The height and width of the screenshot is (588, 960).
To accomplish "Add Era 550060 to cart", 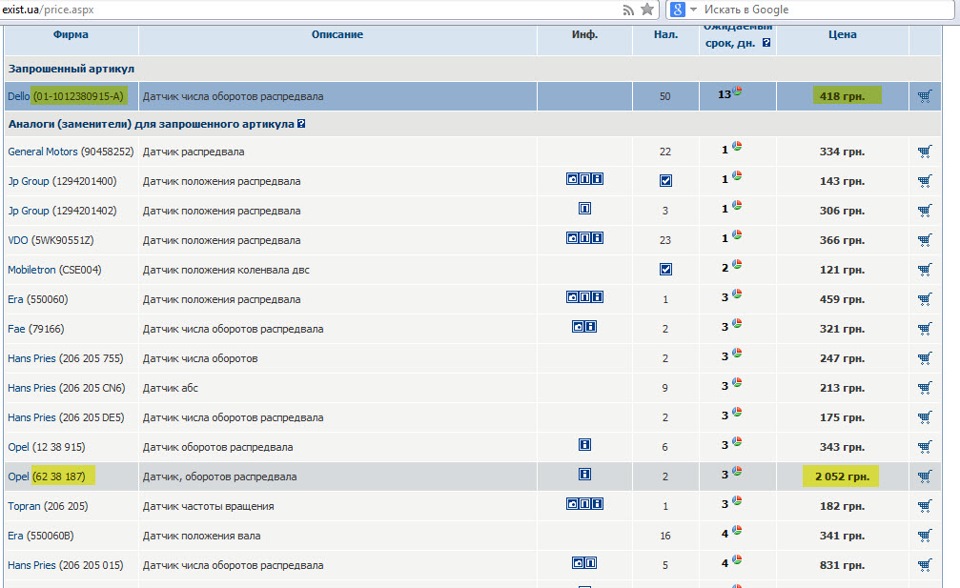I will (x=924, y=299).
